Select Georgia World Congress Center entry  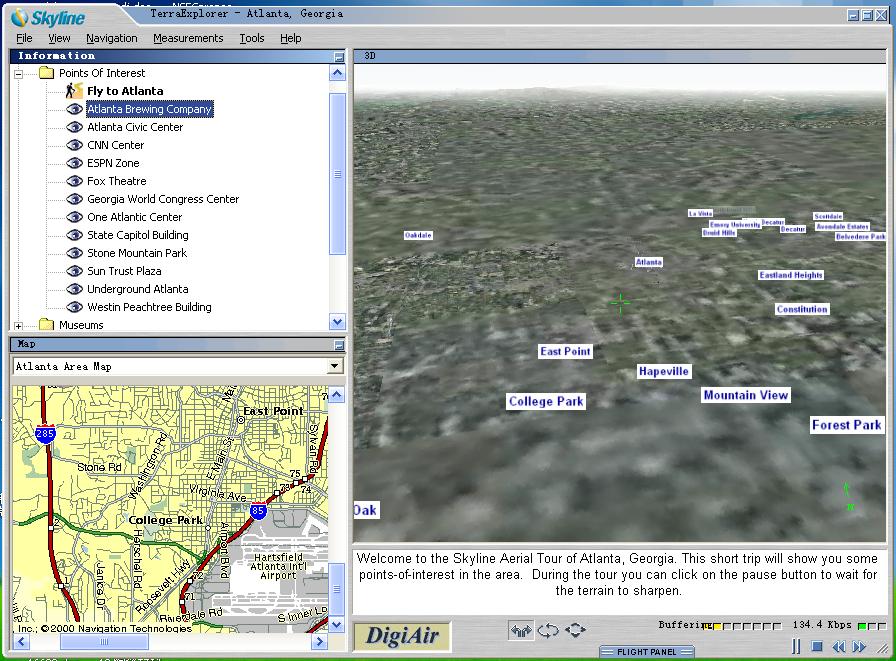(163, 199)
